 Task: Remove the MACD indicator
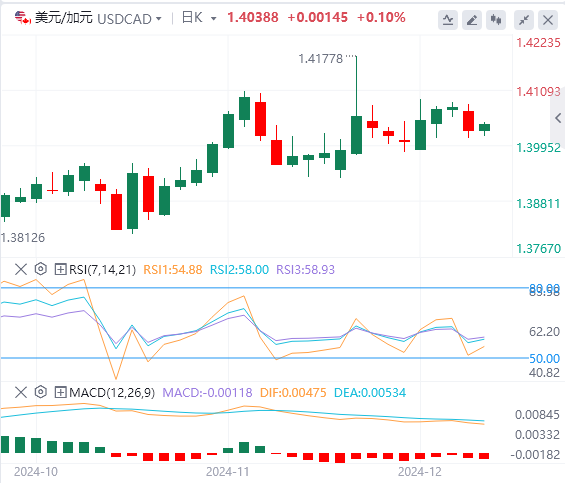point(21,392)
